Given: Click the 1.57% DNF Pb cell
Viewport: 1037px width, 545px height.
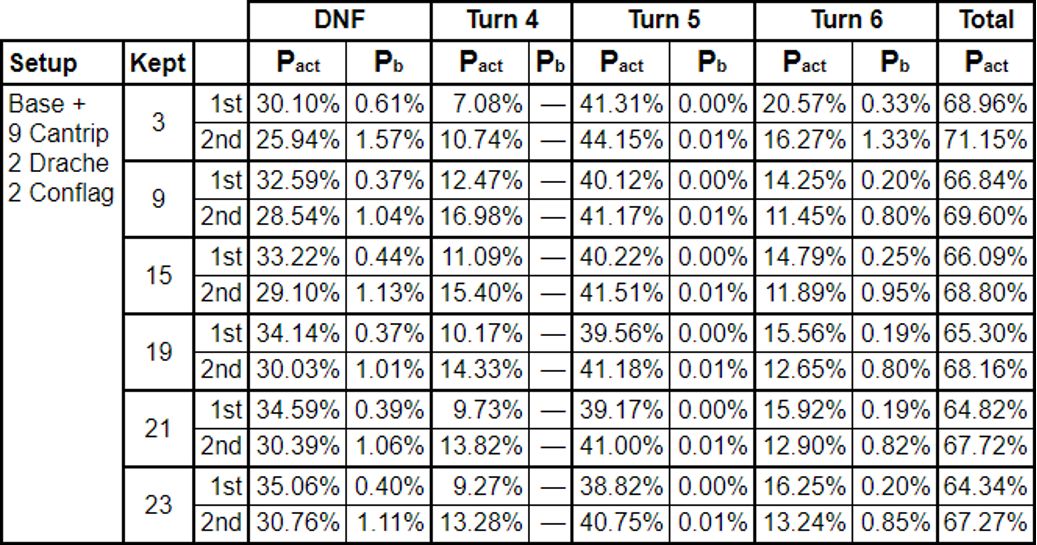Looking at the screenshot, I should pos(389,140).
